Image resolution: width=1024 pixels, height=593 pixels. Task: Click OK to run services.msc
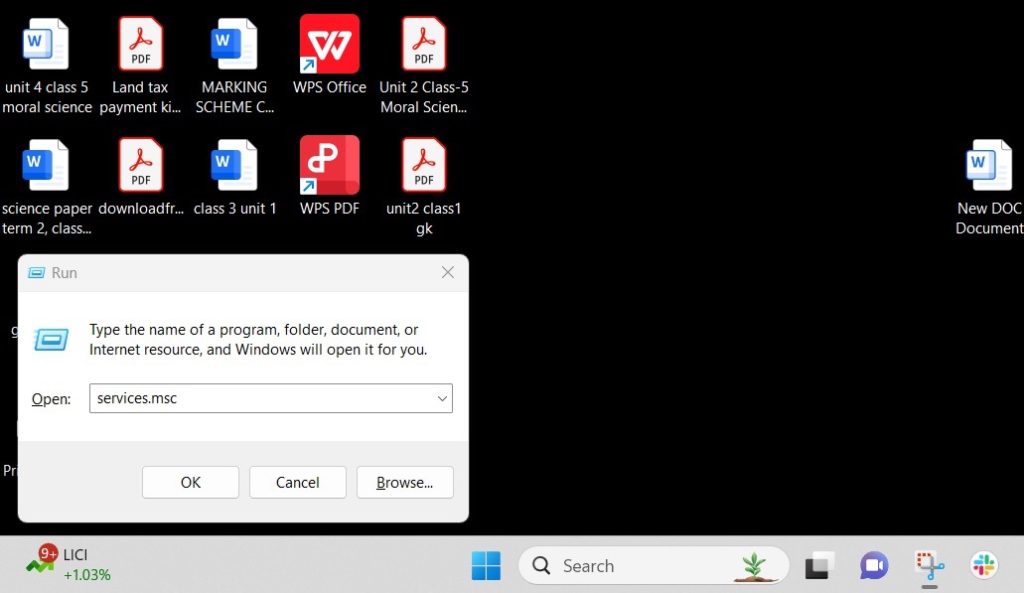[x=190, y=482]
